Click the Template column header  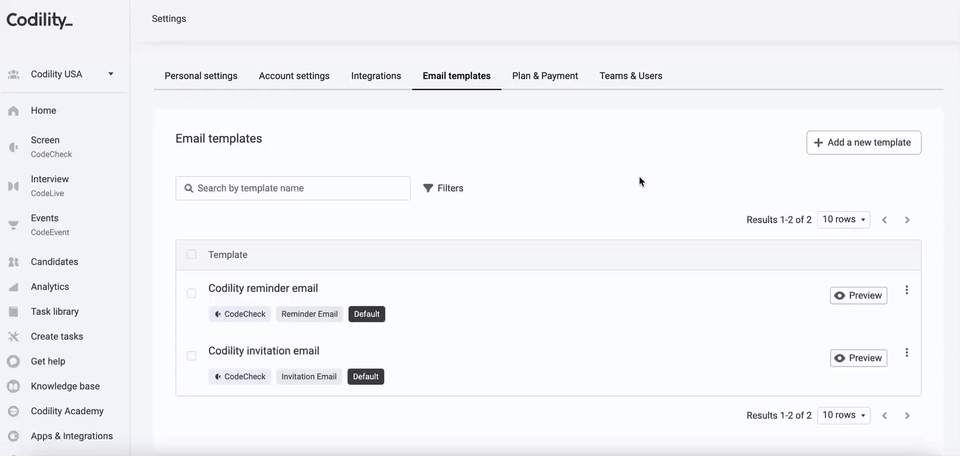tap(228, 255)
